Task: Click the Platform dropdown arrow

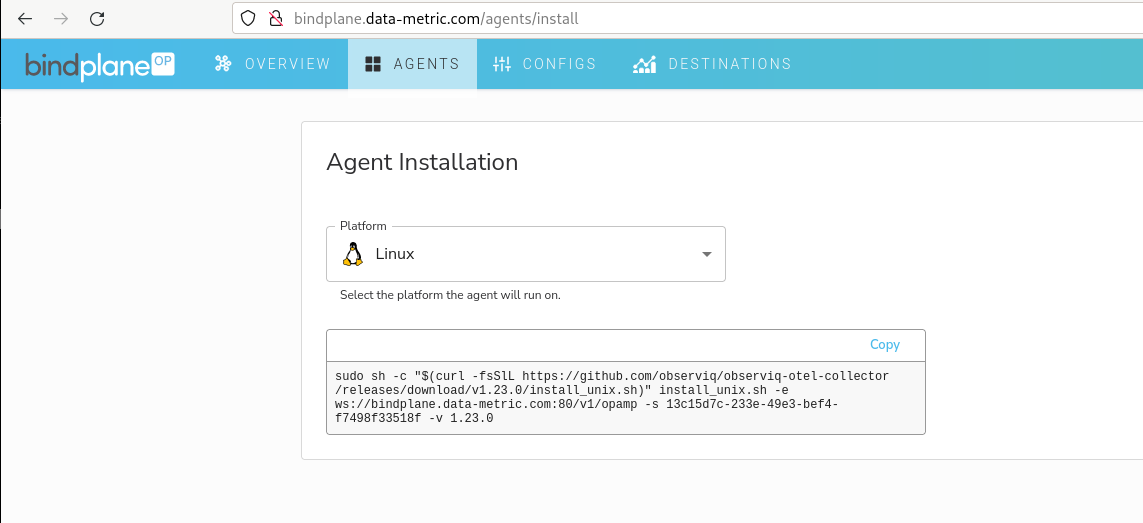Action: [706, 255]
